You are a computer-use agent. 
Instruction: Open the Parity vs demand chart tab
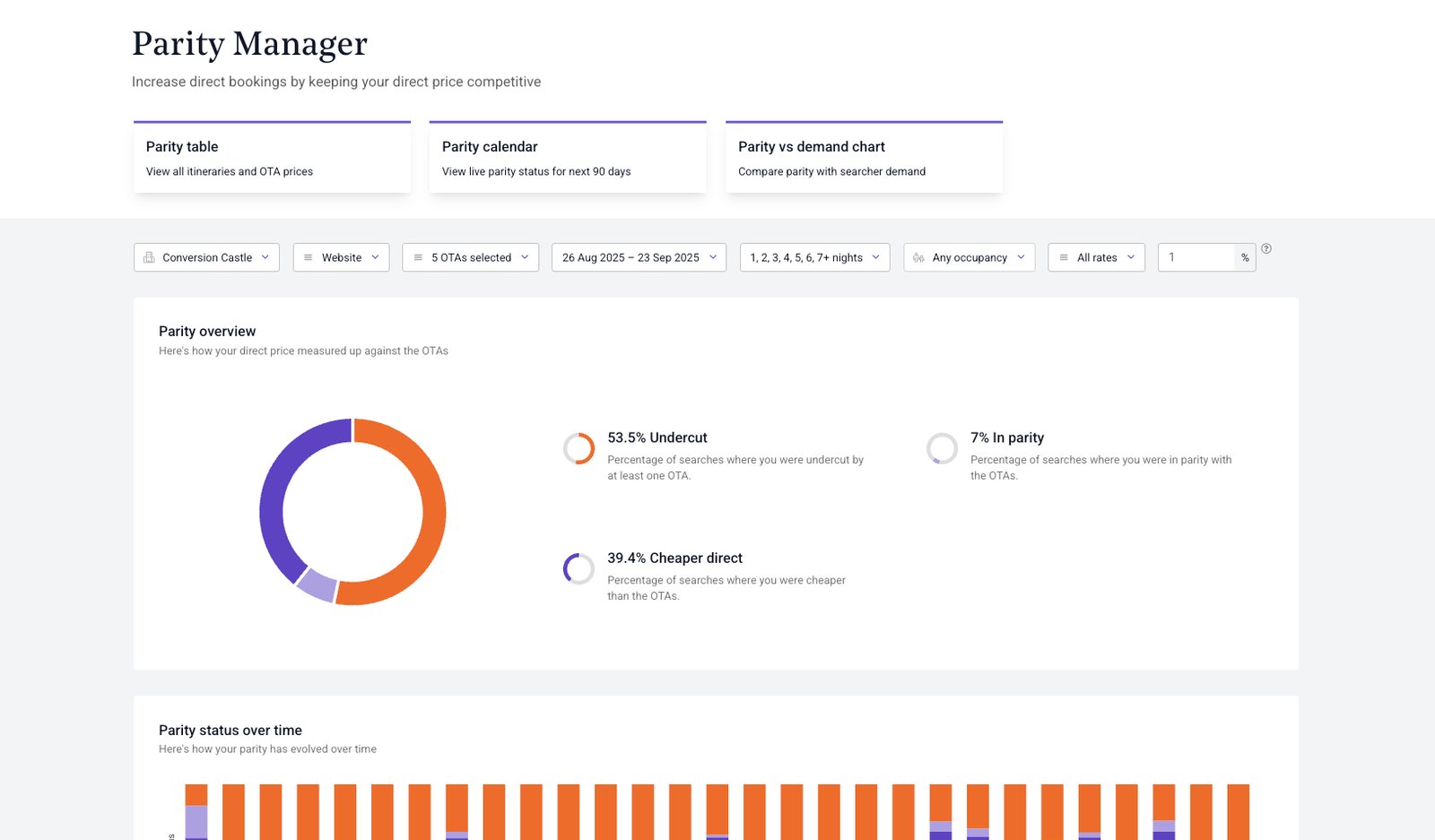click(x=864, y=157)
